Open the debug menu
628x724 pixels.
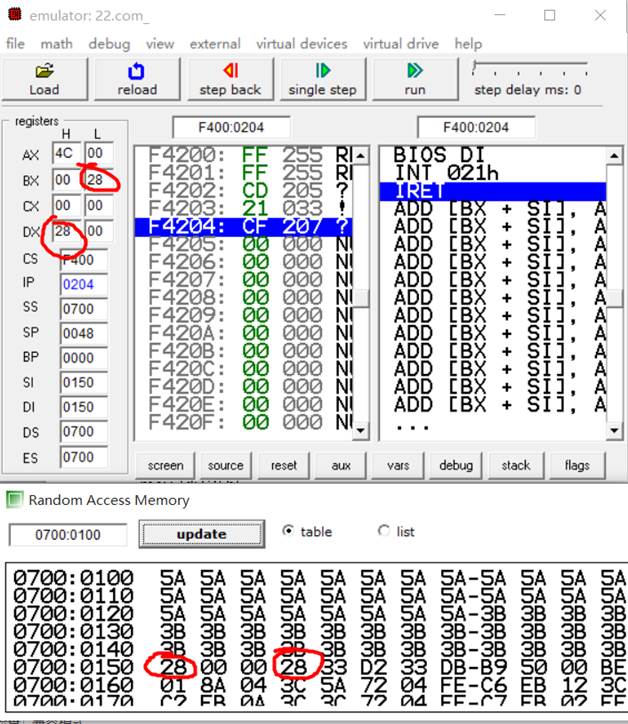point(109,44)
